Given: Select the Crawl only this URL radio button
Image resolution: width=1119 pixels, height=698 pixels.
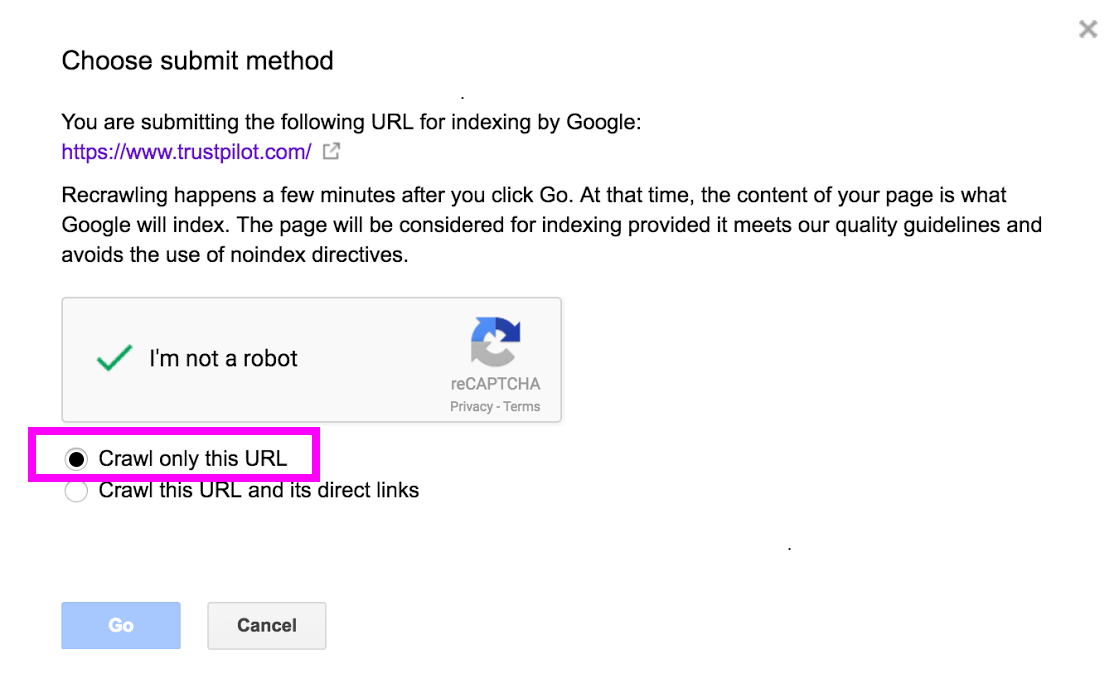Looking at the screenshot, I should 76,459.
